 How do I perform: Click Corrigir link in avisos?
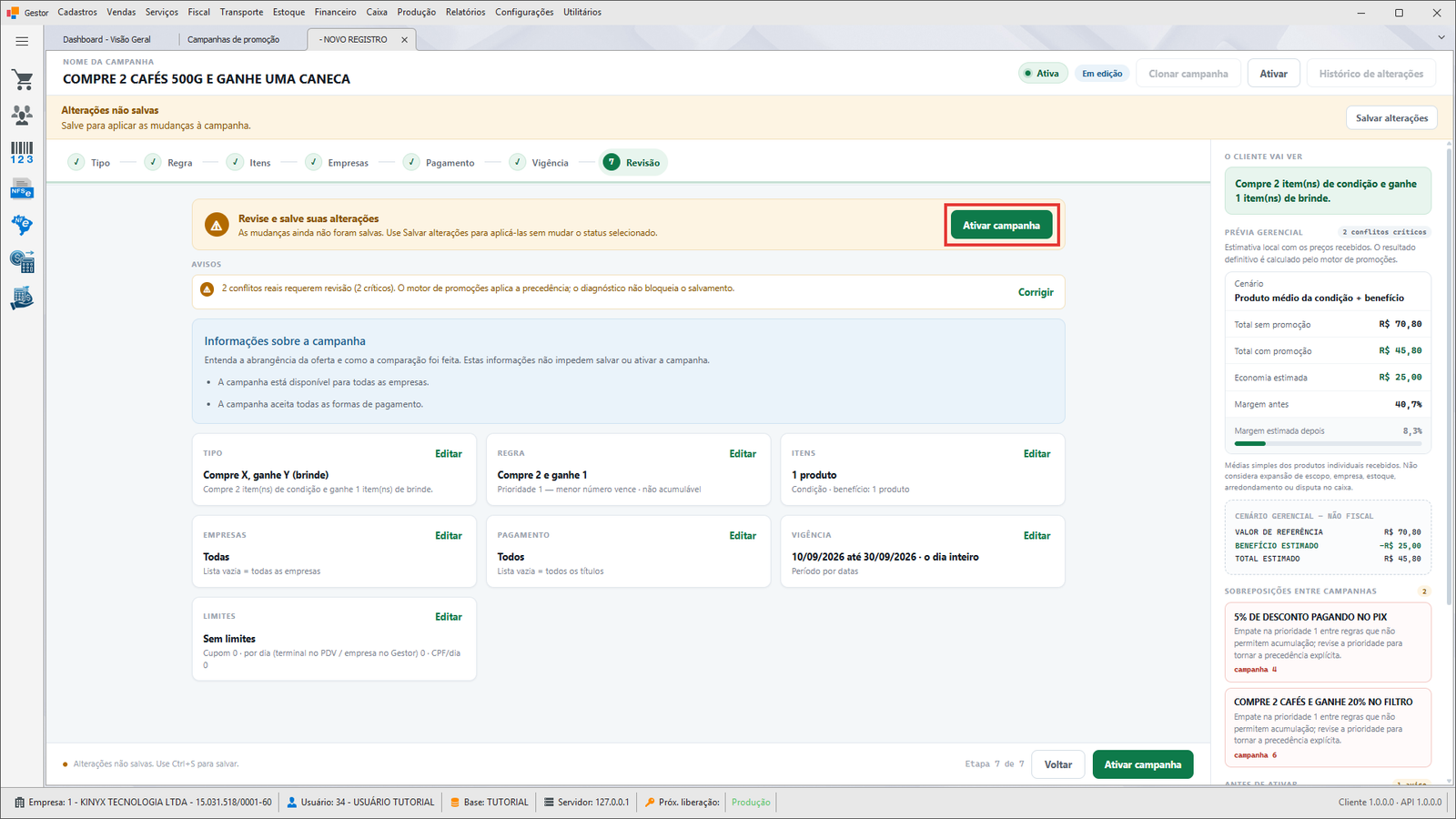click(1036, 292)
